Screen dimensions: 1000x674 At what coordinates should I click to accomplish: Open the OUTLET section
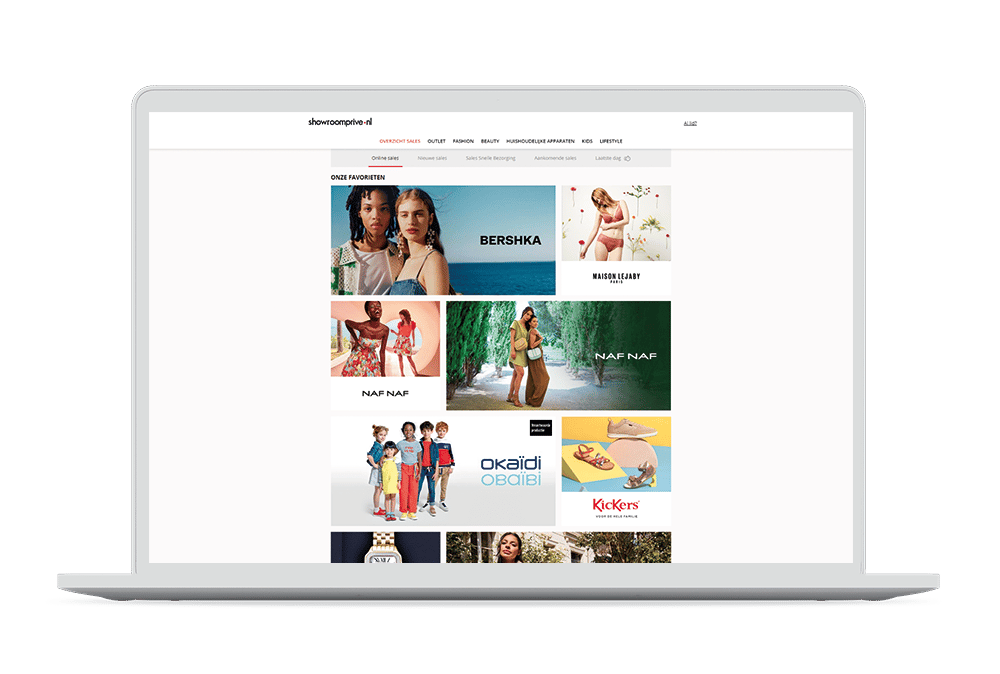[x=436, y=140]
